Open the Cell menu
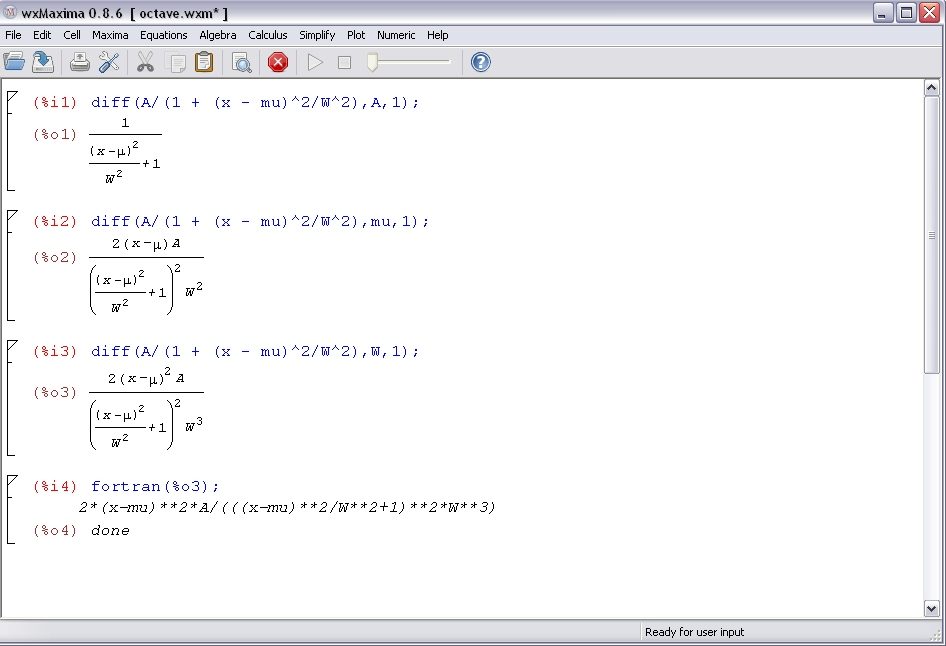 (x=72, y=35)
